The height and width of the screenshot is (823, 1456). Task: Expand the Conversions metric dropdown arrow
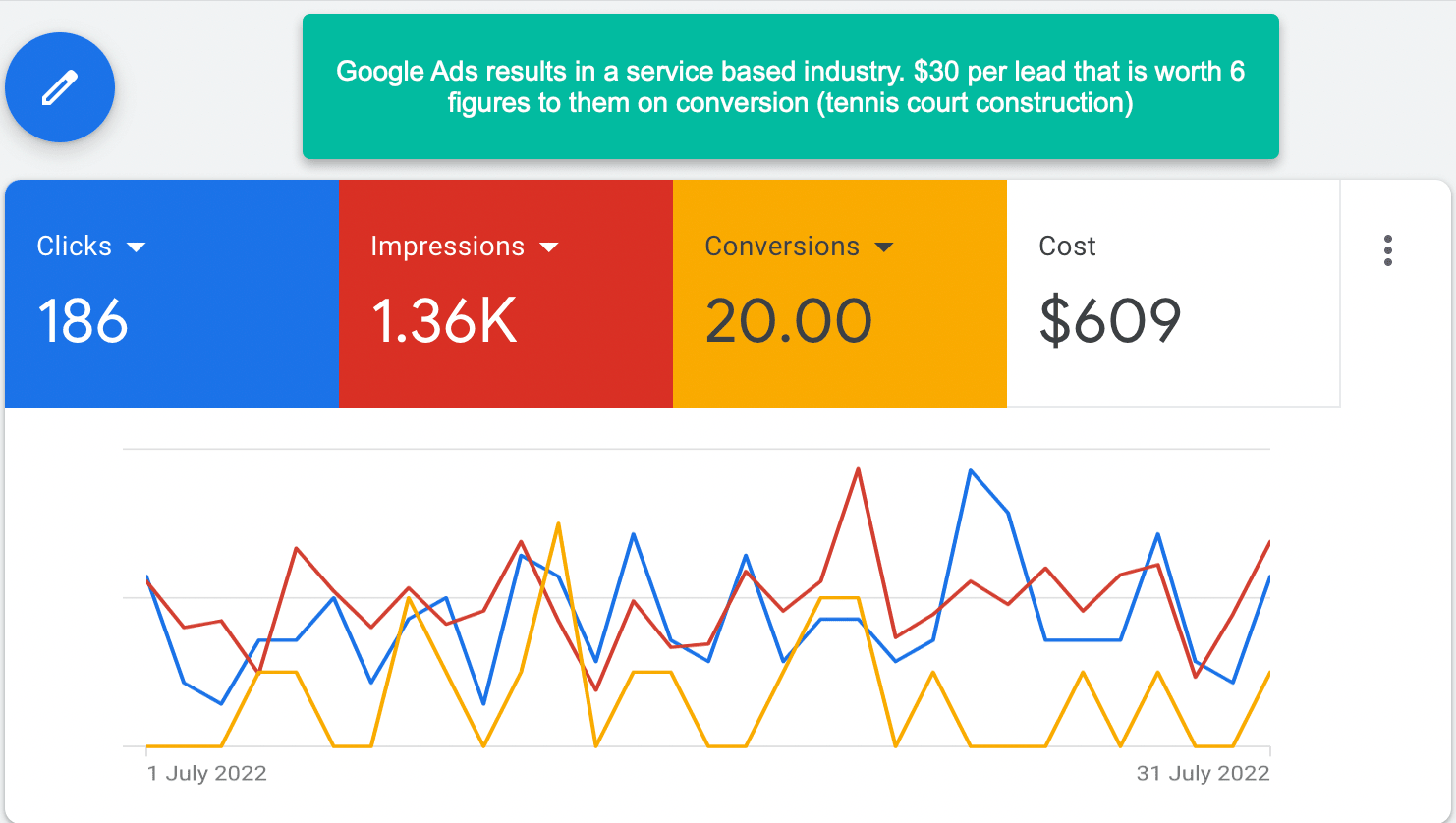pyautogui.click(x=884, y=247)
